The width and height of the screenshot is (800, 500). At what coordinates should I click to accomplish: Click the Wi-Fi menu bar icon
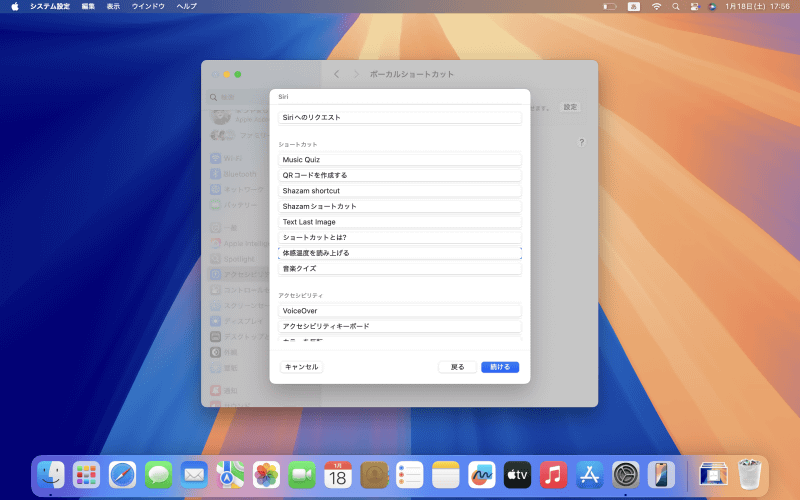pyautogui.click(x=657, y=6)
